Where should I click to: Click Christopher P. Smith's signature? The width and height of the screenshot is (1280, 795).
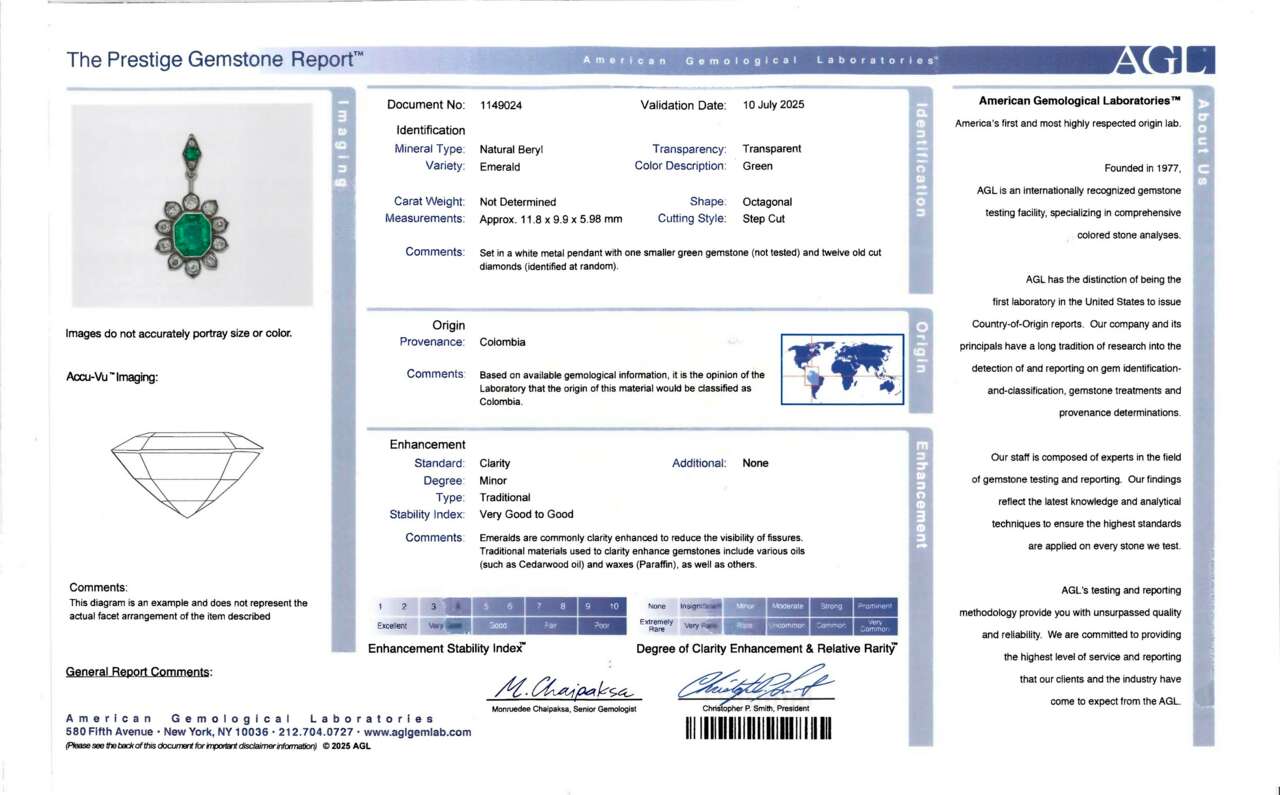pyautogui.click(x=755, y=686)
